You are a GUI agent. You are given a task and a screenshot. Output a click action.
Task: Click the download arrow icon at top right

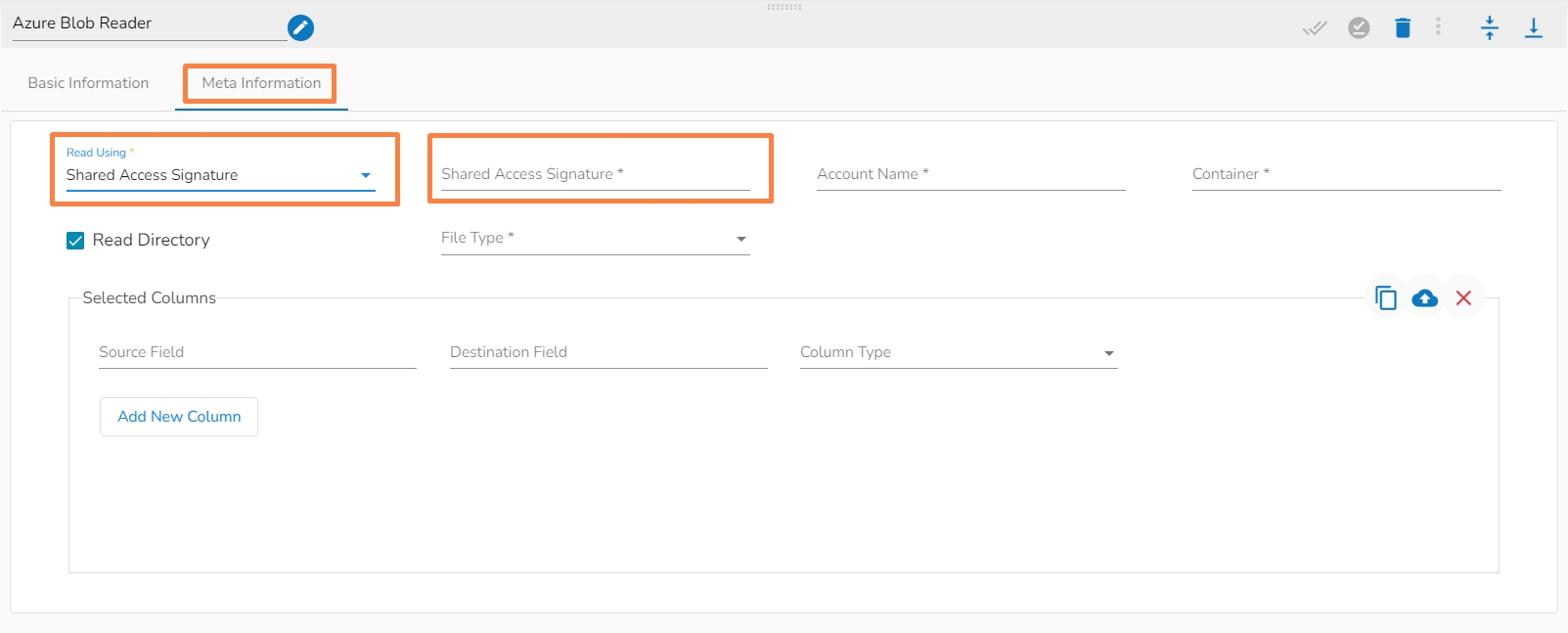[1533, 28]
